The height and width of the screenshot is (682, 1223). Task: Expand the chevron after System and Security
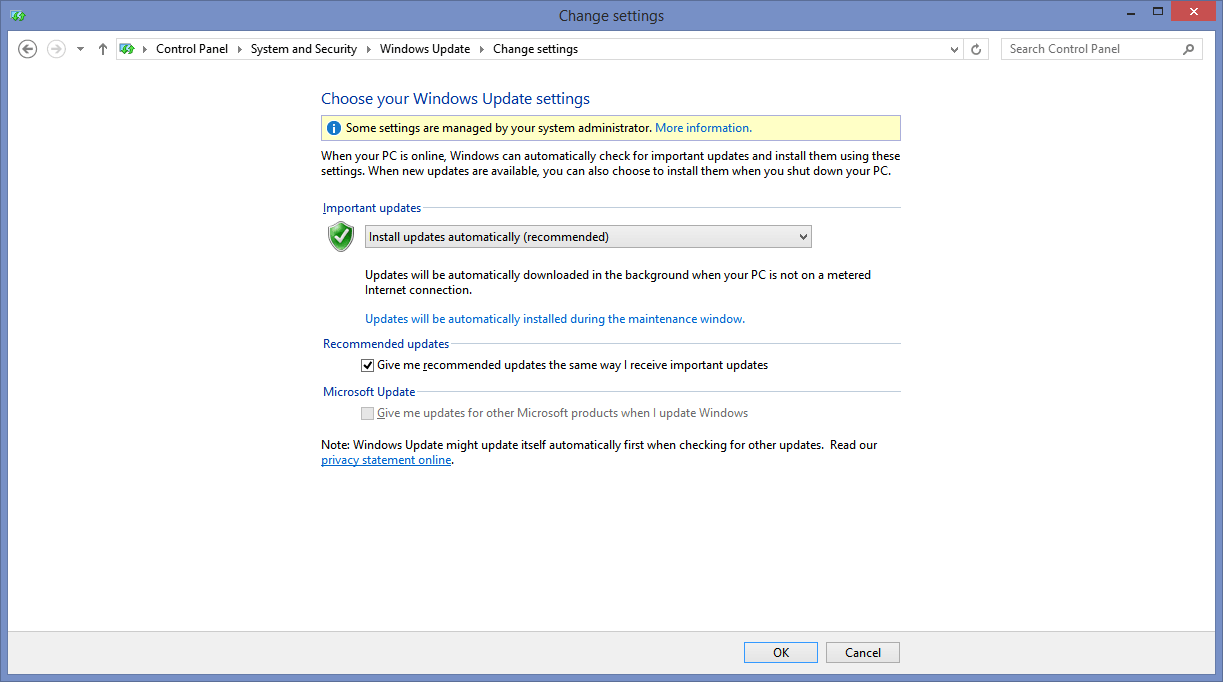coord(368,48)
